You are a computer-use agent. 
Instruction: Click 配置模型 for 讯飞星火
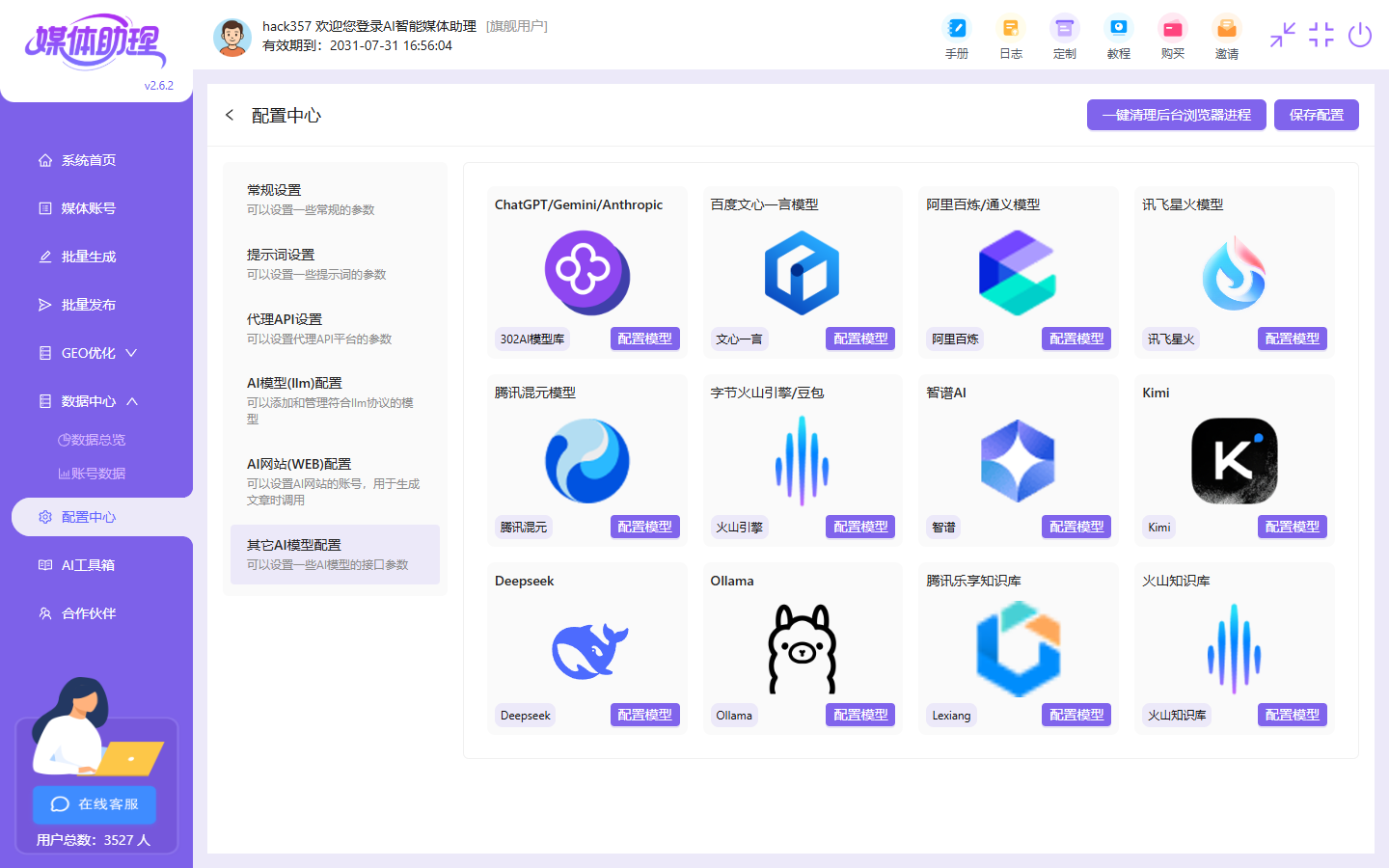[1293, 339]
